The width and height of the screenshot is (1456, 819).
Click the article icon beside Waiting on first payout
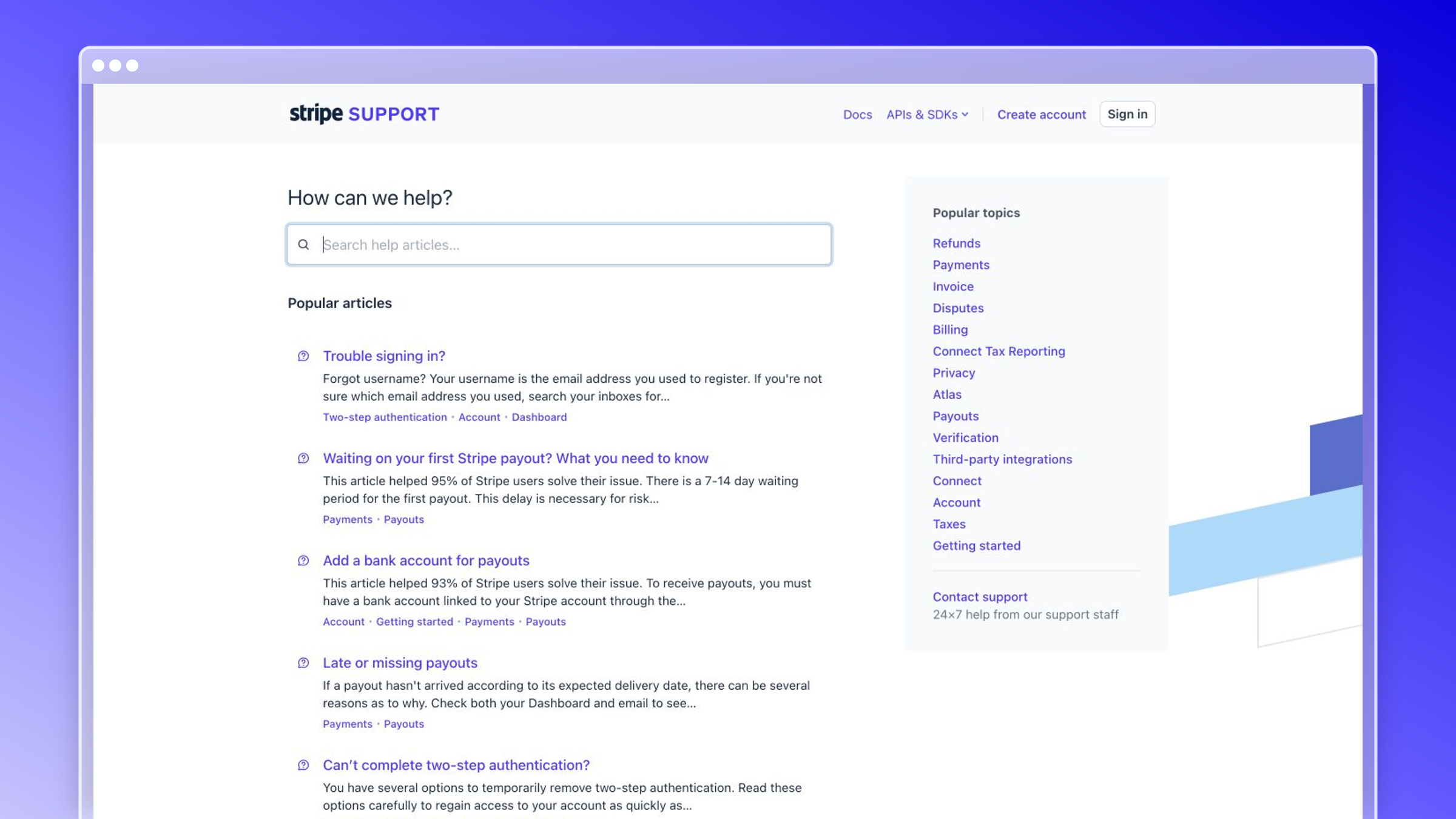[303, 459]
